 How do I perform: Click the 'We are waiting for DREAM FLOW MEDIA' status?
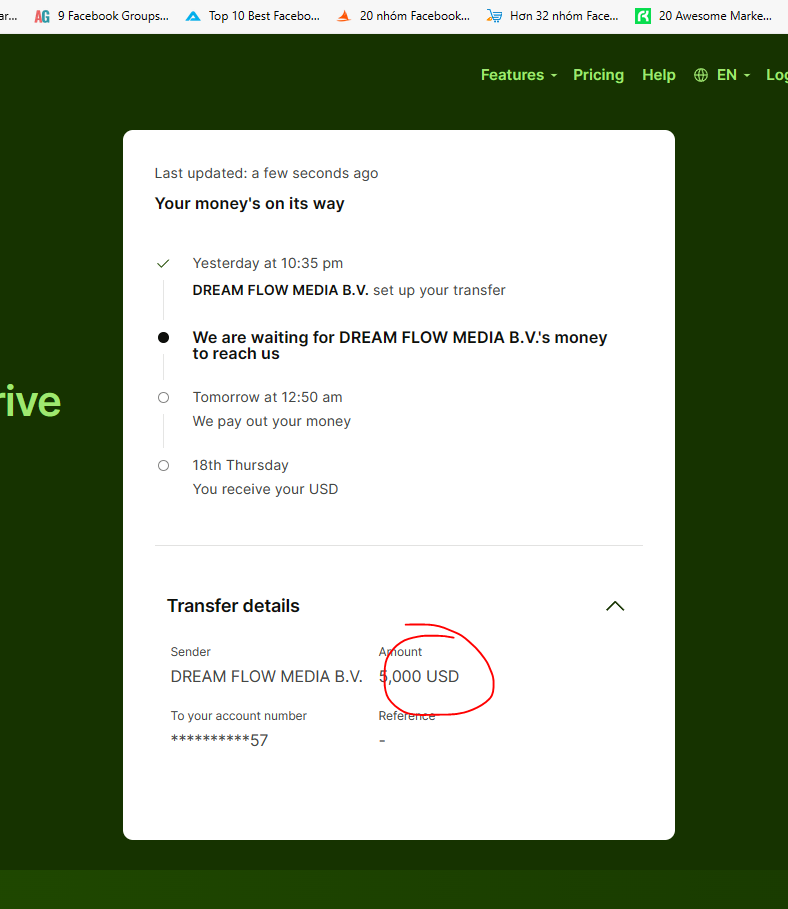tap(400, 345)
